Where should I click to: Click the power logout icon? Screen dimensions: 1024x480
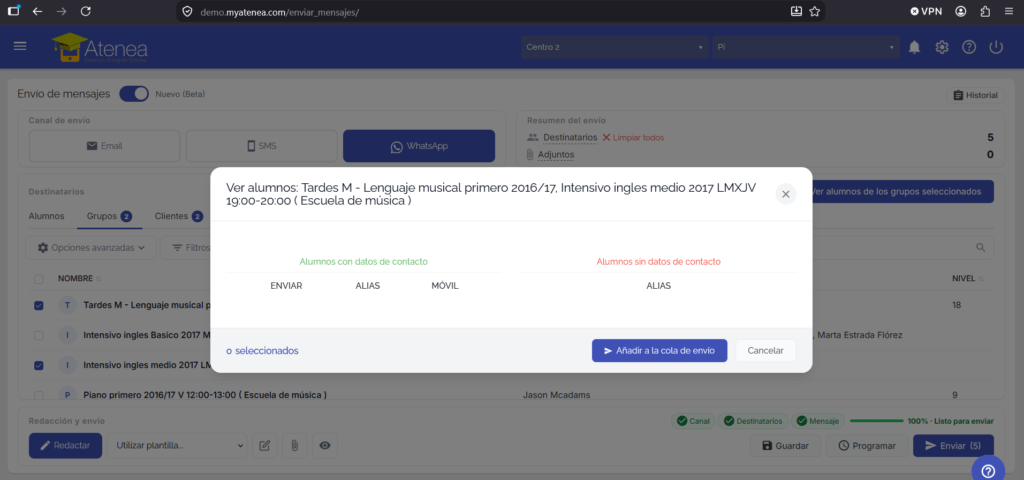[996, 47]
